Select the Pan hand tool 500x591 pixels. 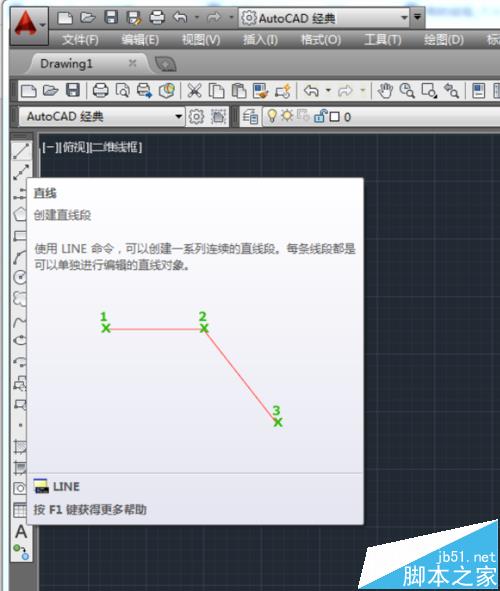point(385,91)
